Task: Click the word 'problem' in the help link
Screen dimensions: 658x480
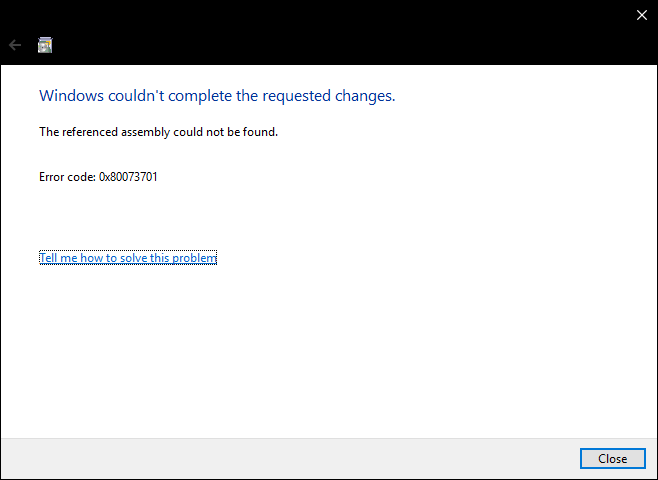Action: [x=194, y=258]
